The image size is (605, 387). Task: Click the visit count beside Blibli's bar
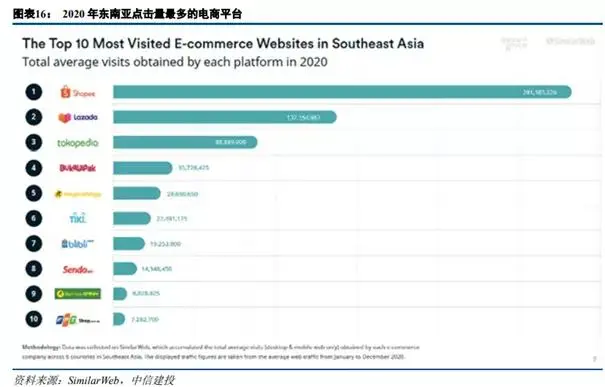[x=165, y=244]
